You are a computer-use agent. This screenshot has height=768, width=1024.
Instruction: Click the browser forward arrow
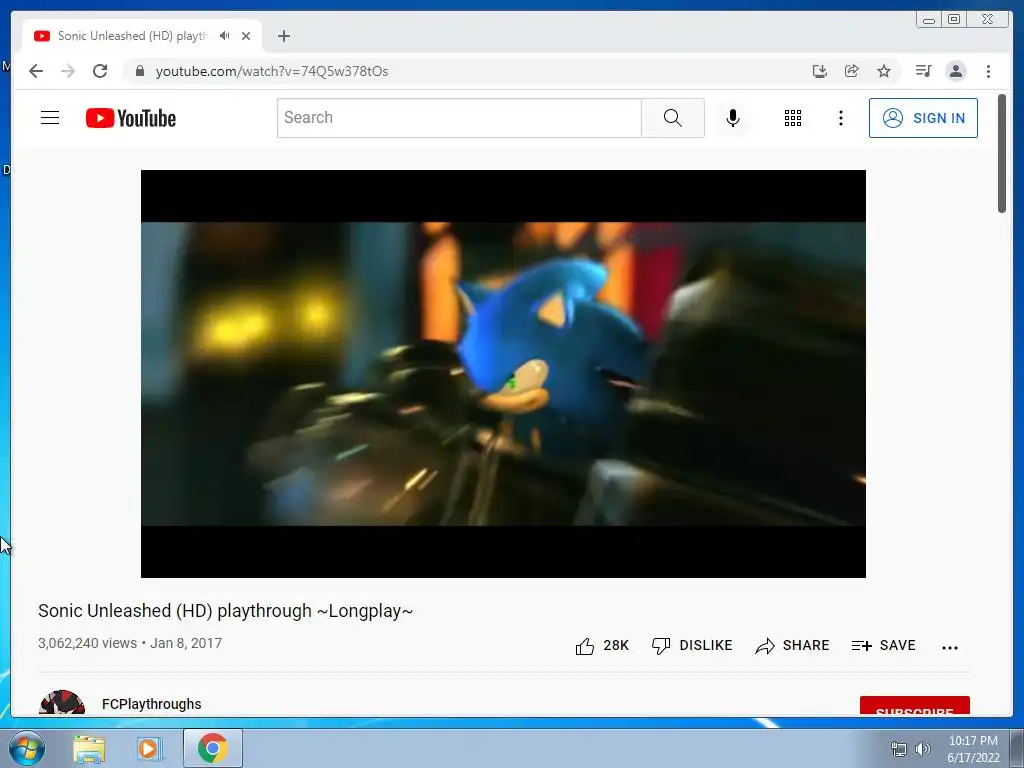[x=68, y=71]
